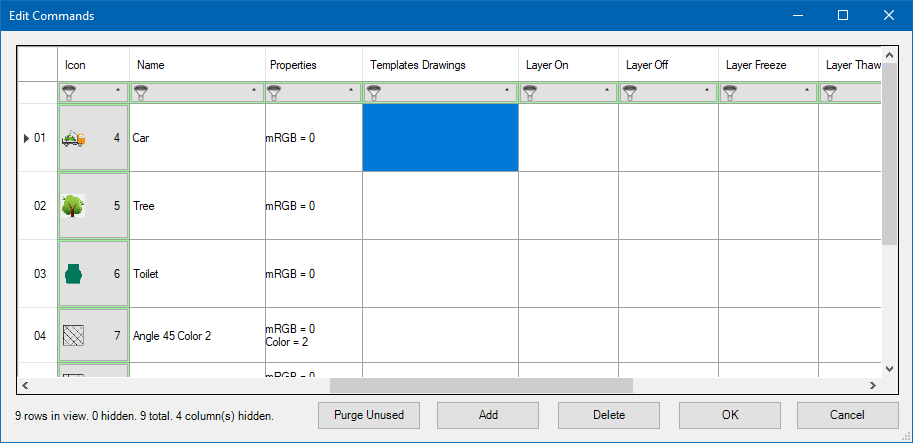
Task: Select highlighted Templates Drawings cell for Car
Action: pyautogui.click(x=440, y=138)
